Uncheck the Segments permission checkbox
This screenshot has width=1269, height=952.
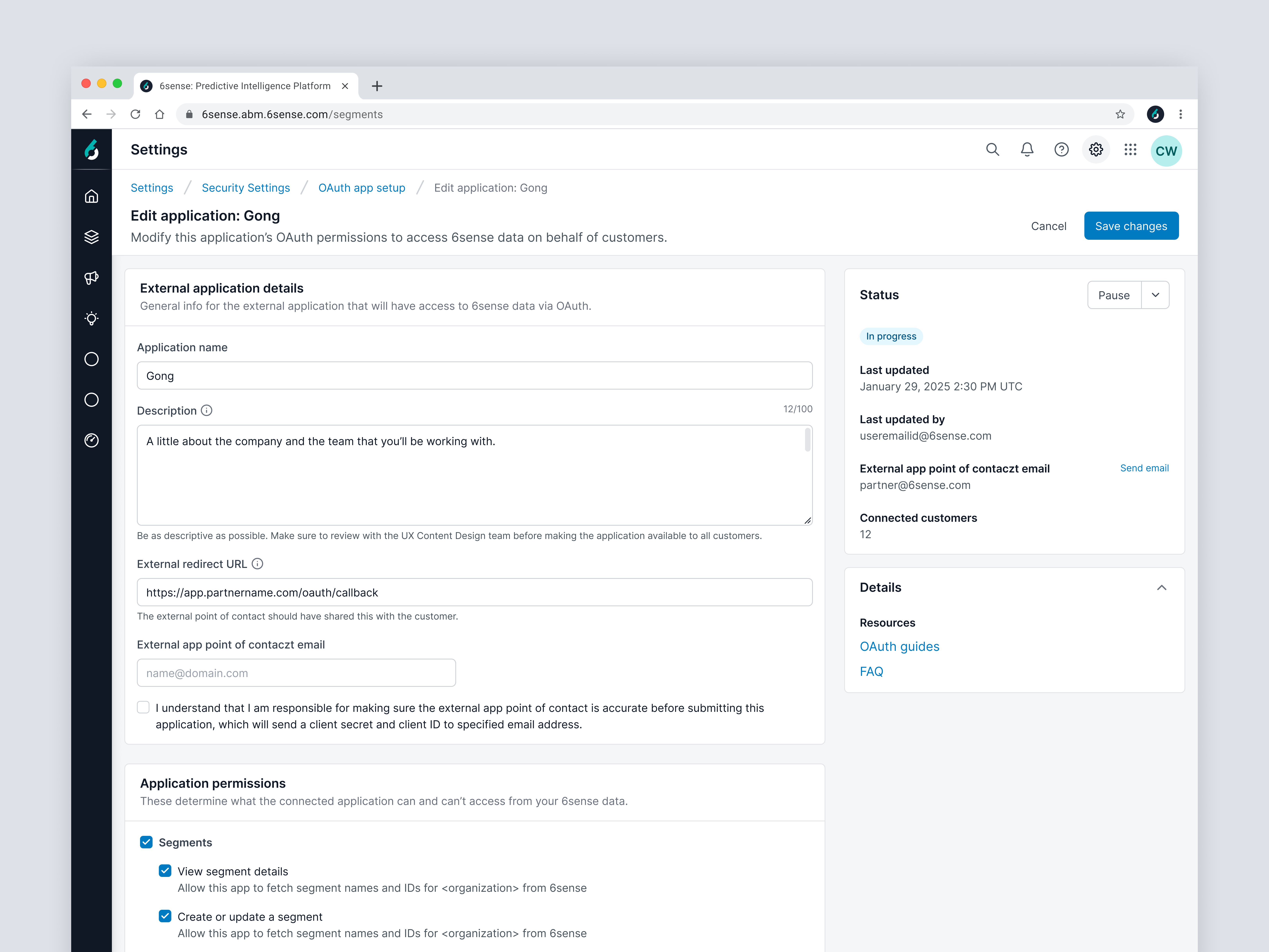coord(146,842)
